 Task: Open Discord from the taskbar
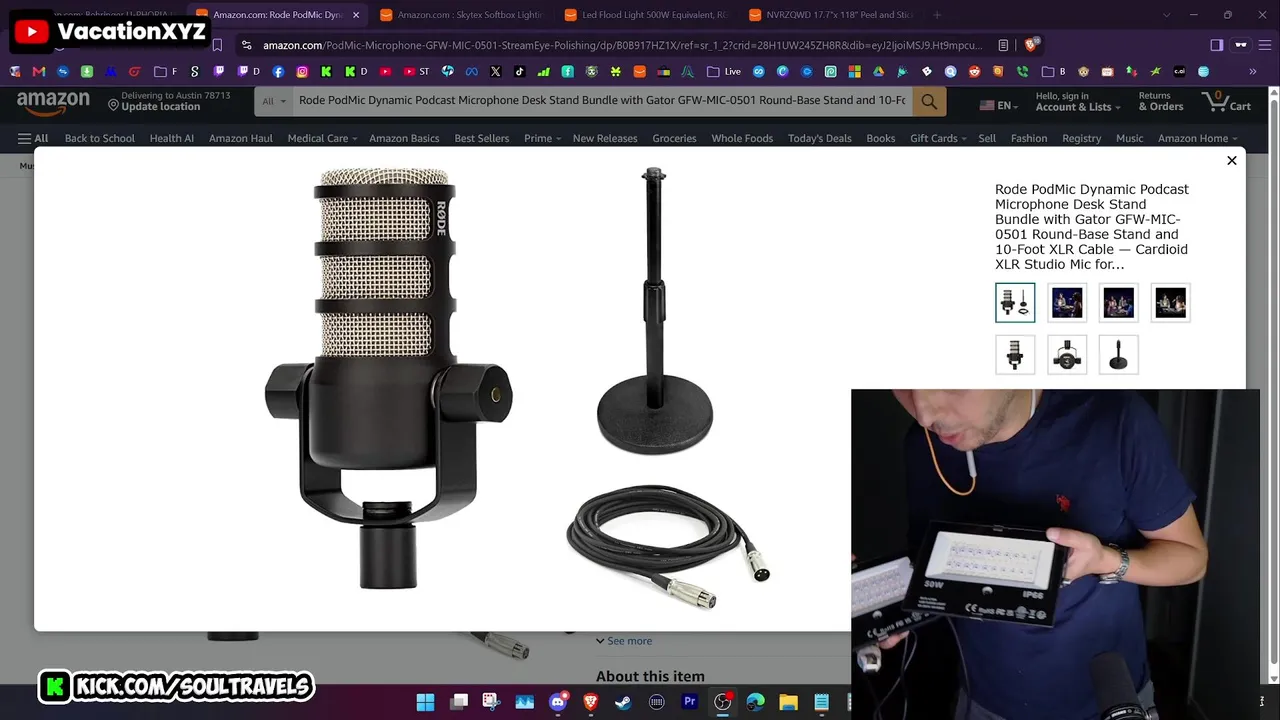[x=558, y=702]
